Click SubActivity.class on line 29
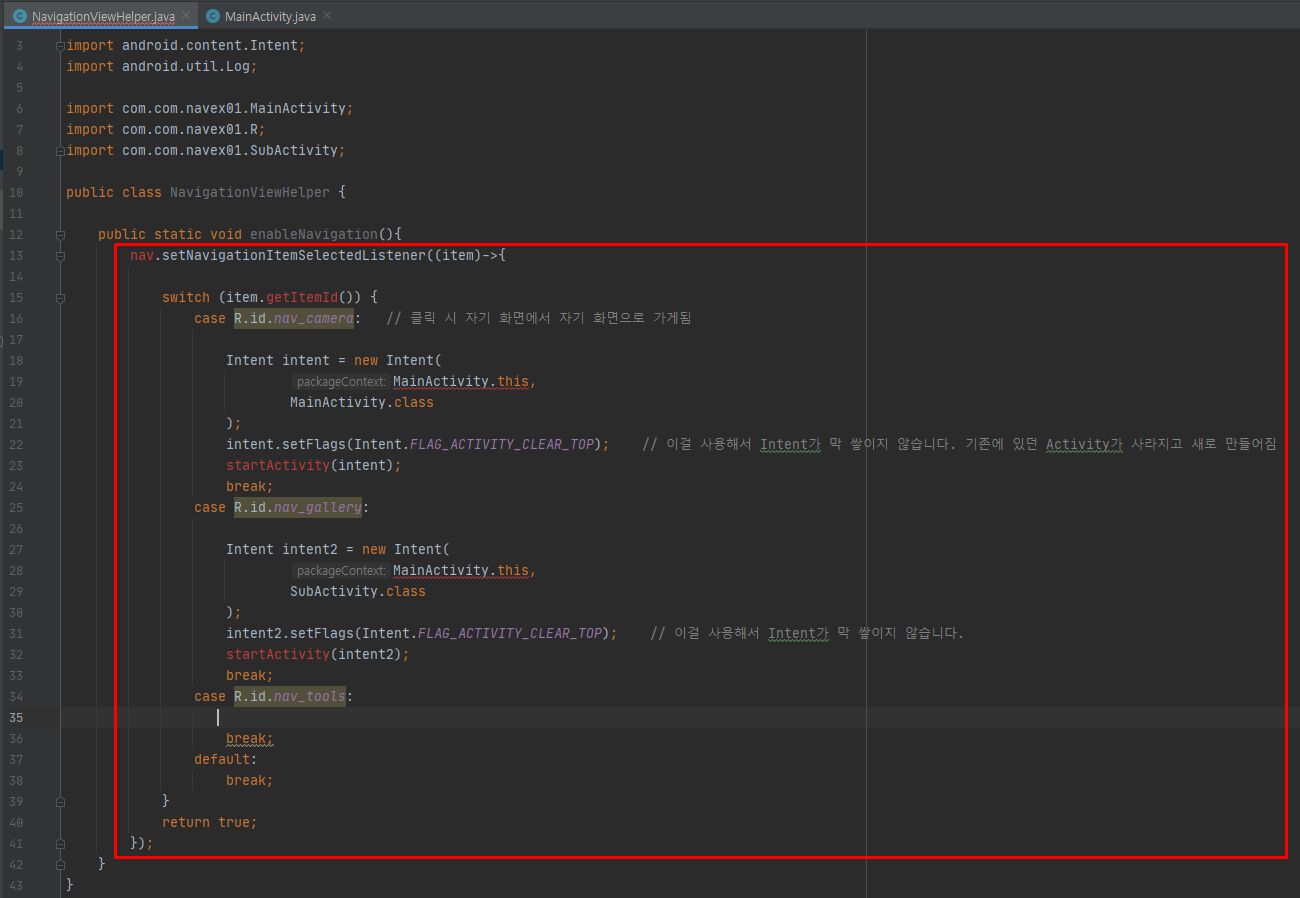 click(358, 592)
